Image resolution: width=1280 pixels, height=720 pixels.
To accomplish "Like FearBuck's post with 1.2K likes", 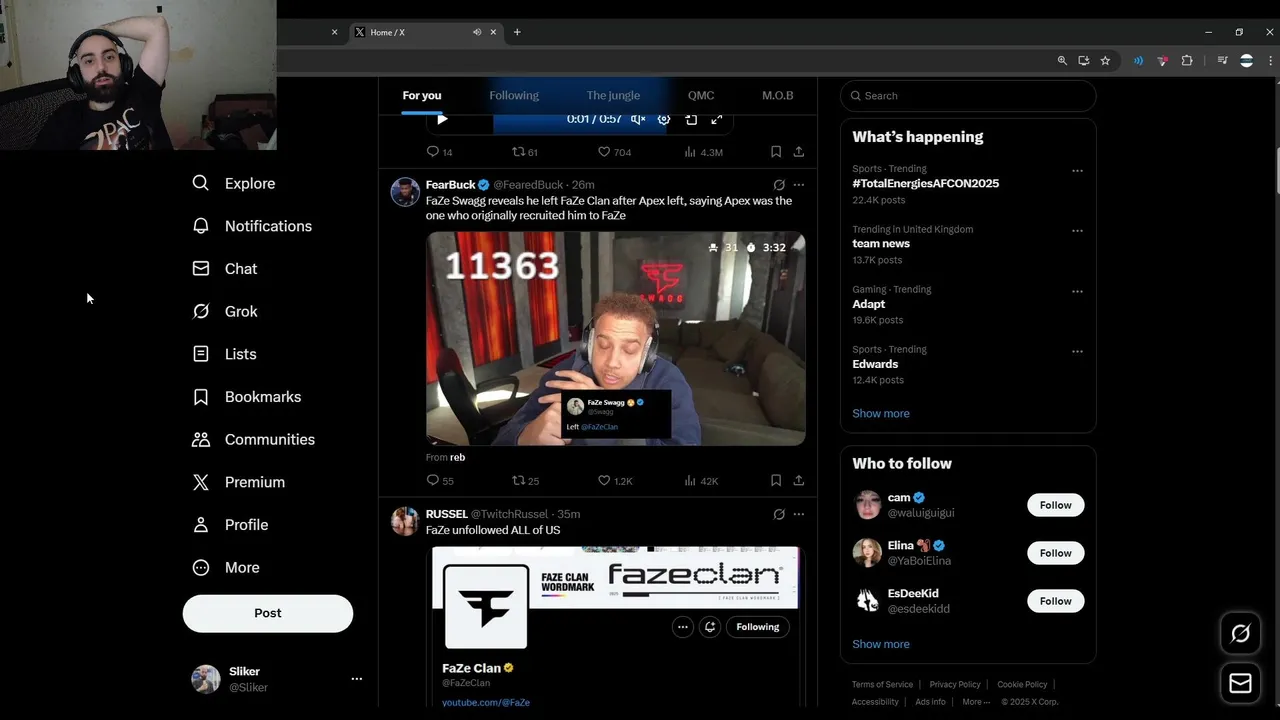I will point(615,481).
